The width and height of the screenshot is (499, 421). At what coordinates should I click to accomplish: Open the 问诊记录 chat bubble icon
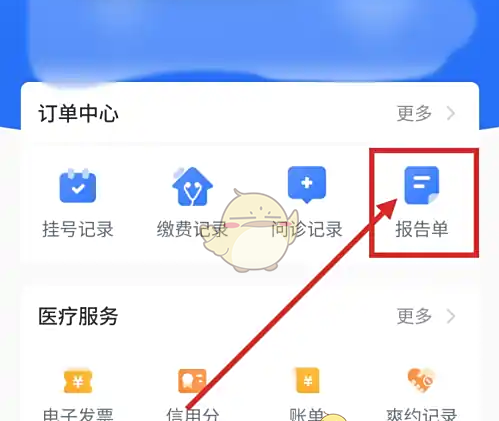tap(307, 184)
